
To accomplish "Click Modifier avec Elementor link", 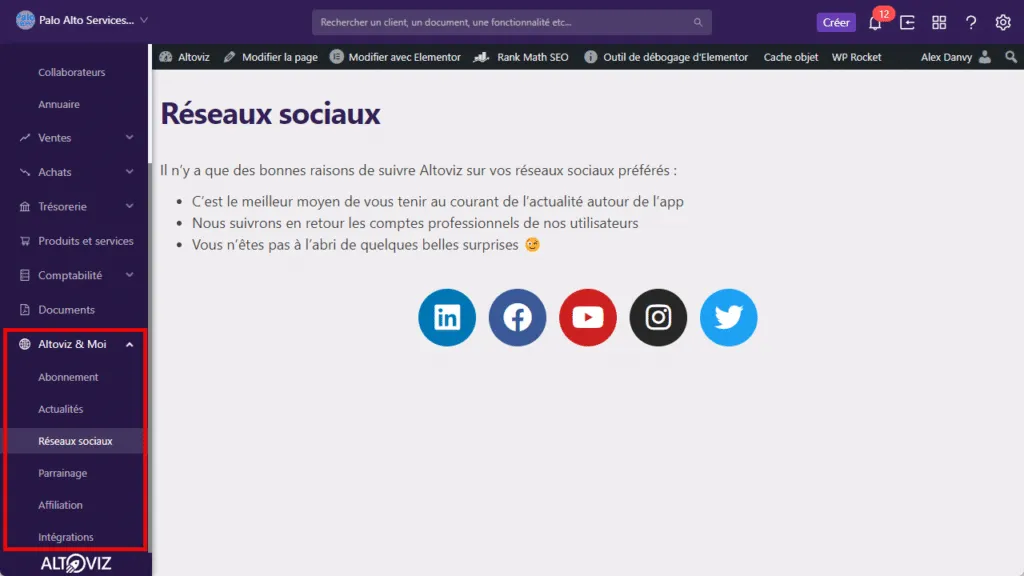I will pyautogui.click(x=404, y=57).
